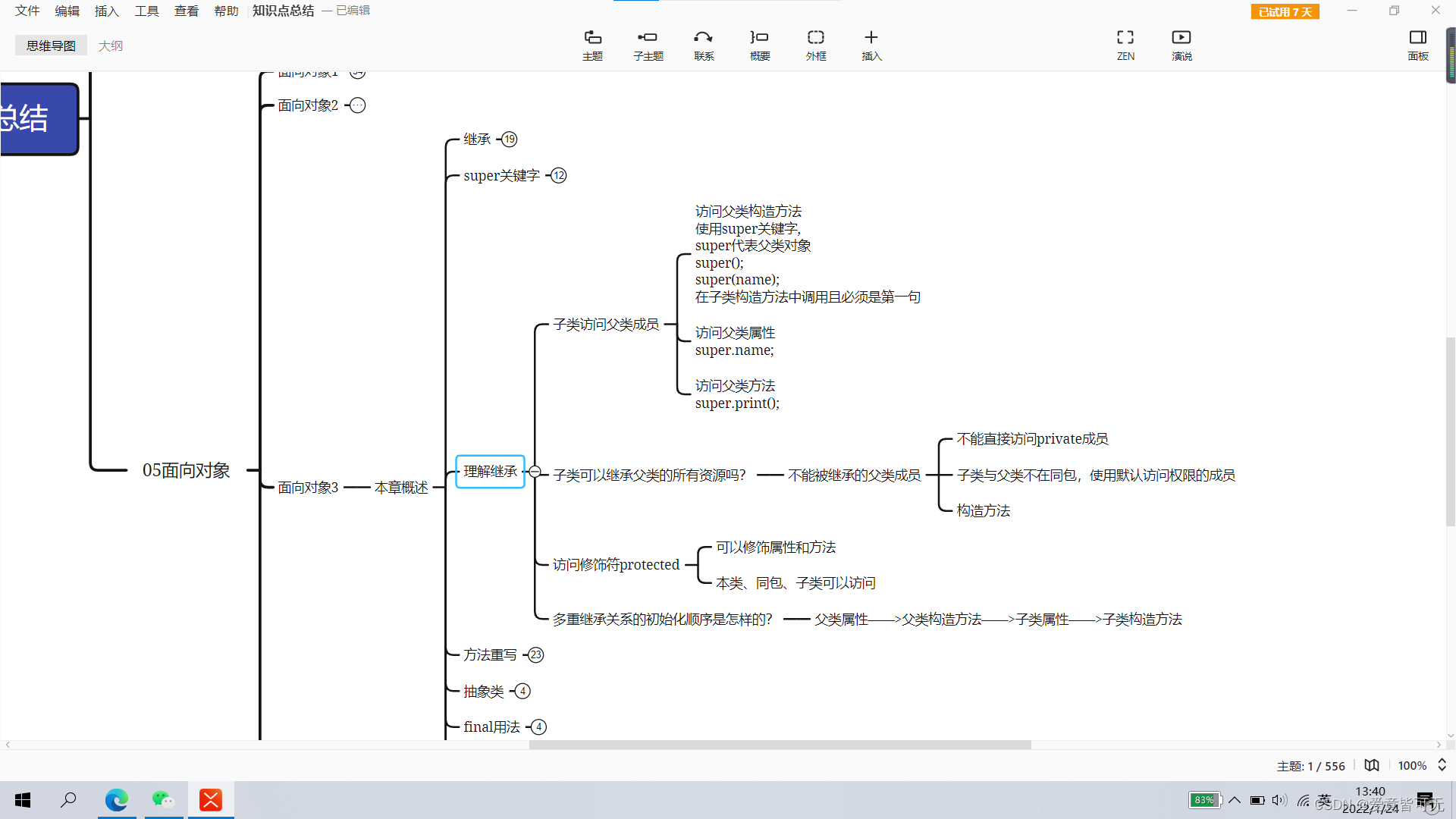Open the 查看 menu

(x=187, y=11)
